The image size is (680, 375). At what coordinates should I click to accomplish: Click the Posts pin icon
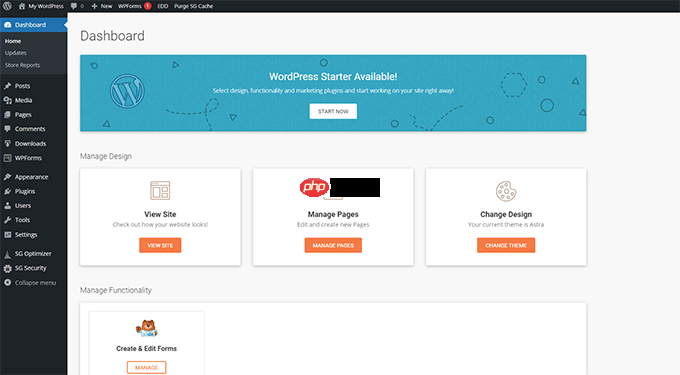point(7,86)
